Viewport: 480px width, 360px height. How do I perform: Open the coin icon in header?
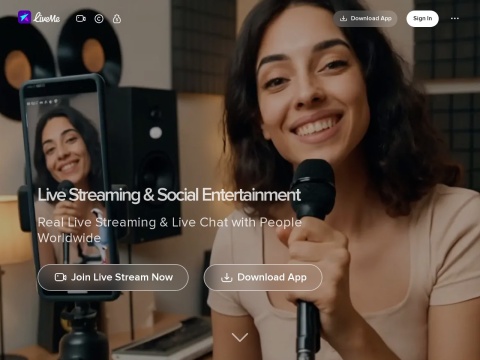click(99, 19)
